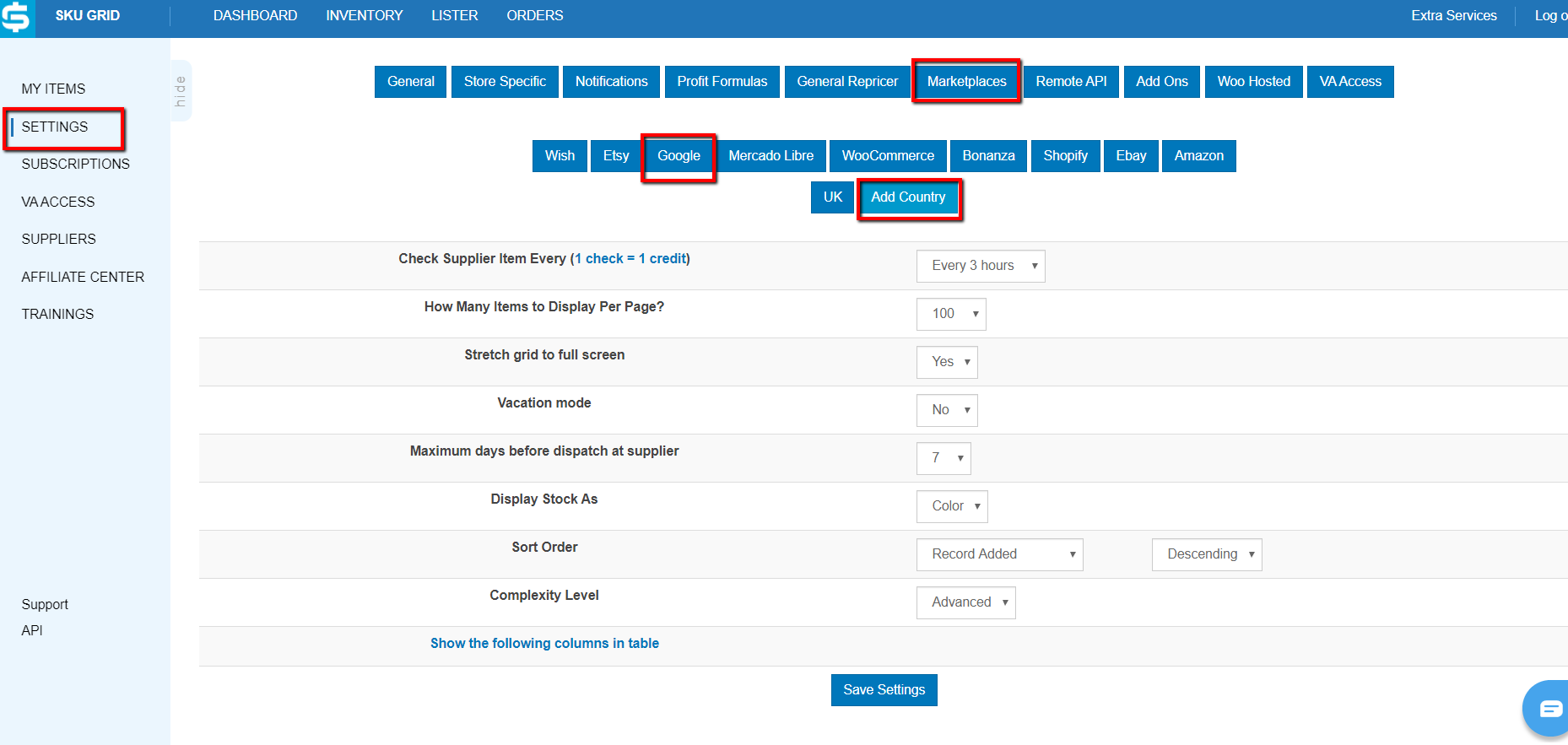
Task: Select the Etsy marketplace
Action: pos(616,156)
